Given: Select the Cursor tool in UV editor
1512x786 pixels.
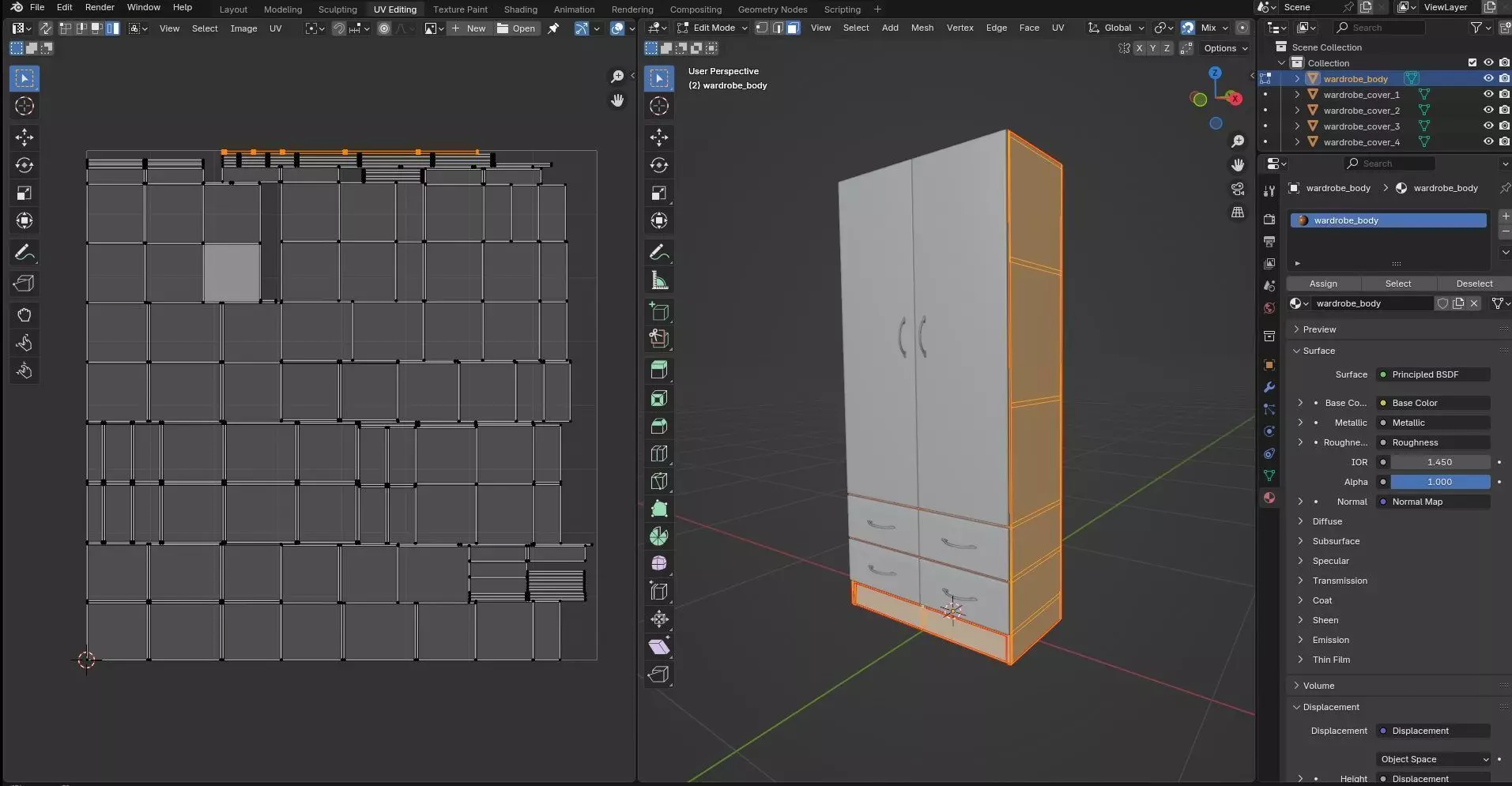Looking at the screenshot, I should [x=25, y=106].
